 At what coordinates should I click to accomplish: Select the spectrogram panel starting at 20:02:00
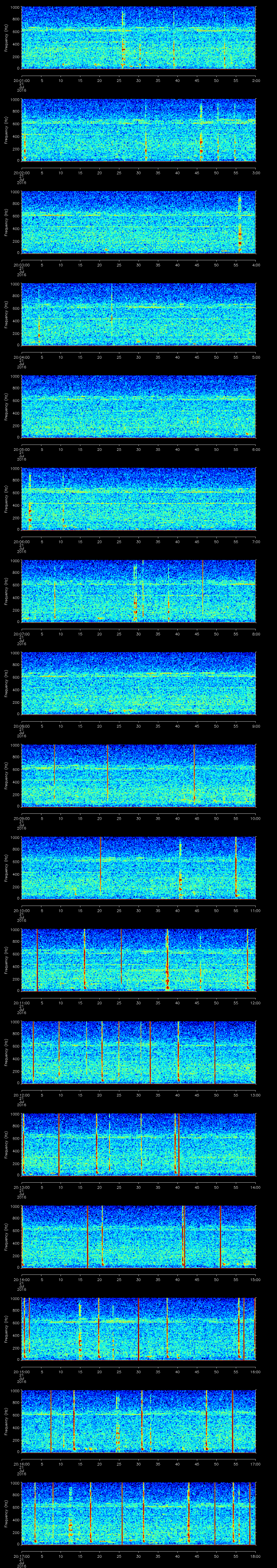pos(139,130)
